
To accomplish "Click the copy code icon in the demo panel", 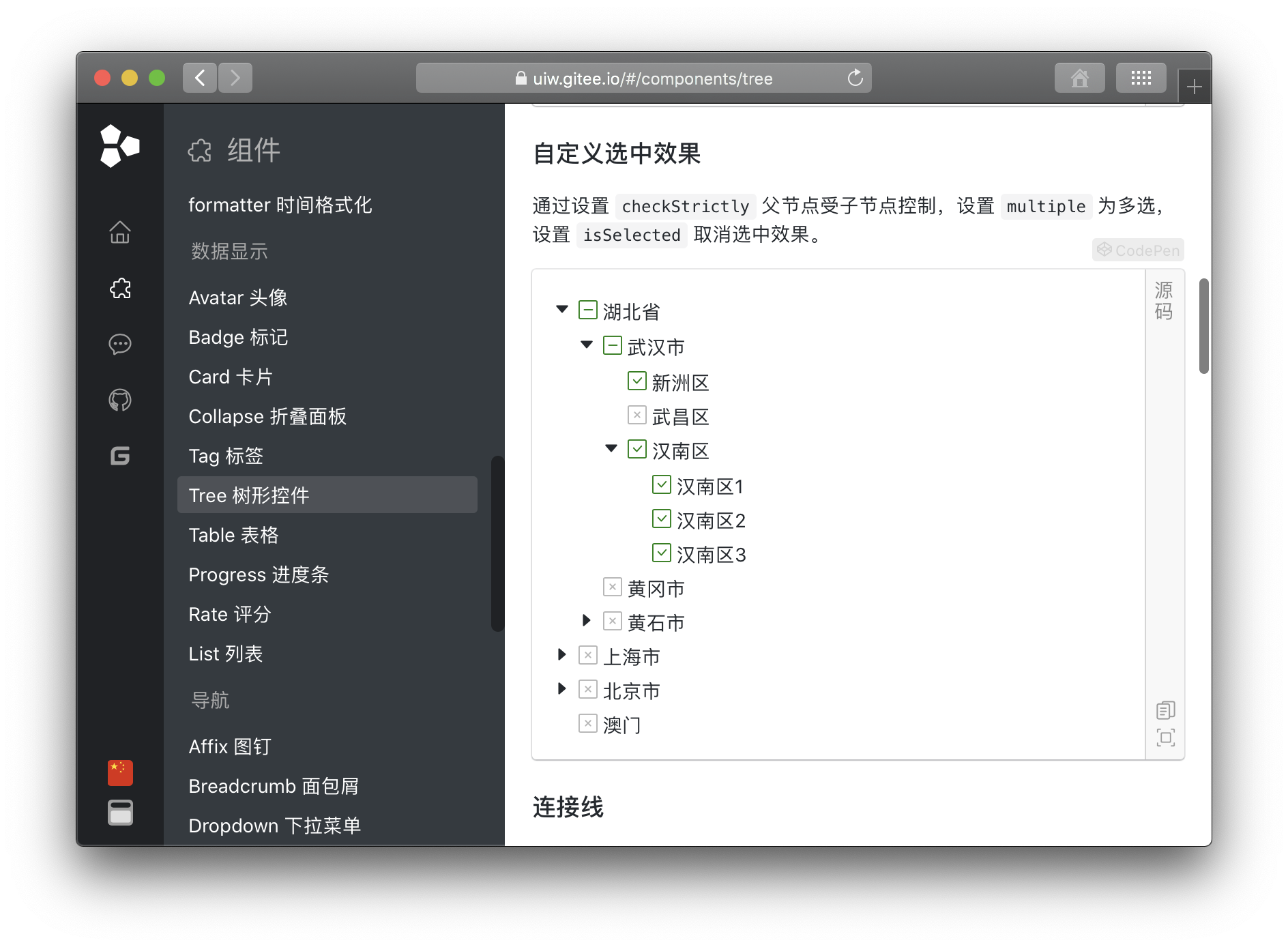I will click(1165, 710).
